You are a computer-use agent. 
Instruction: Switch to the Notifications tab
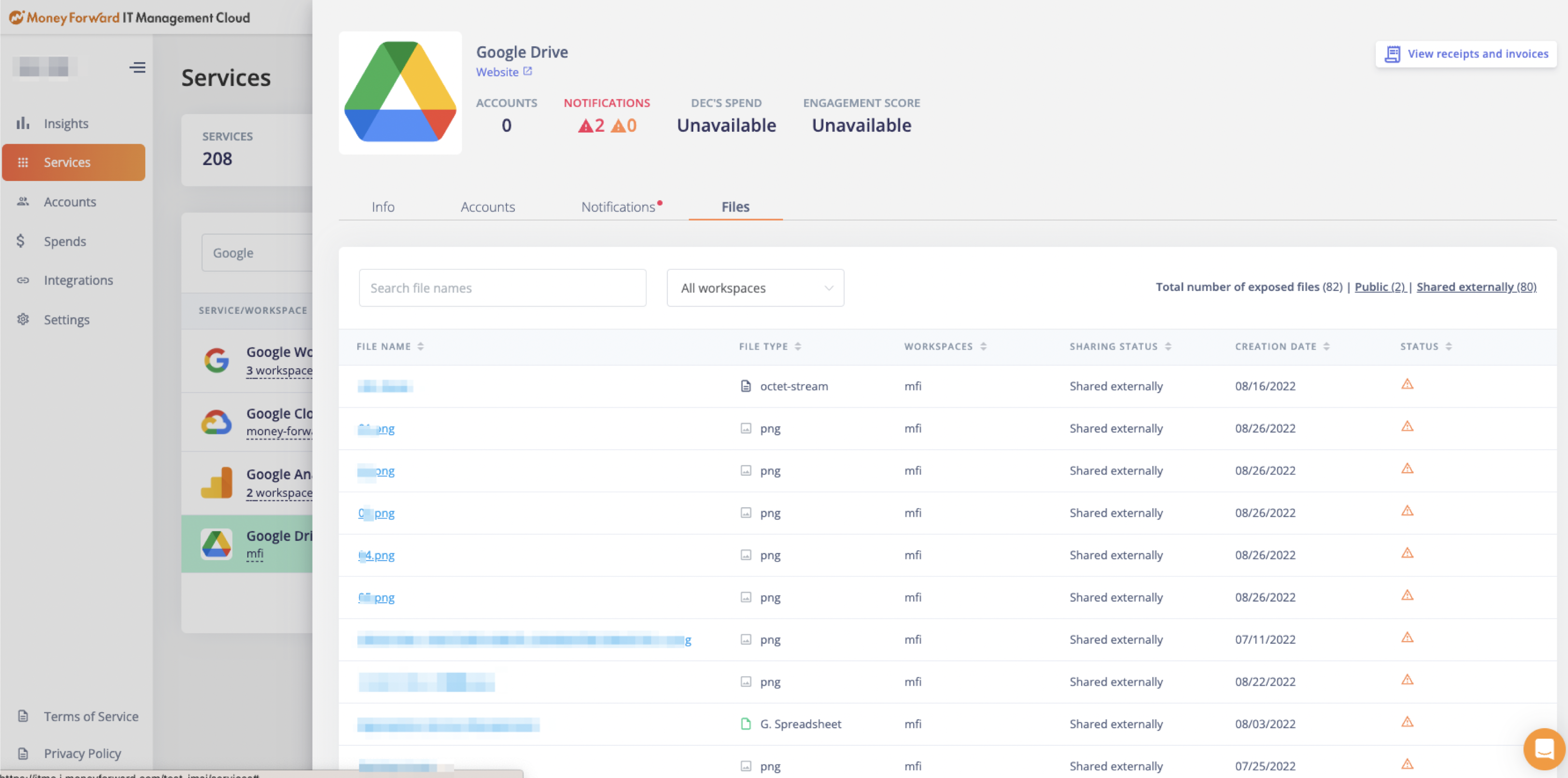619,207
